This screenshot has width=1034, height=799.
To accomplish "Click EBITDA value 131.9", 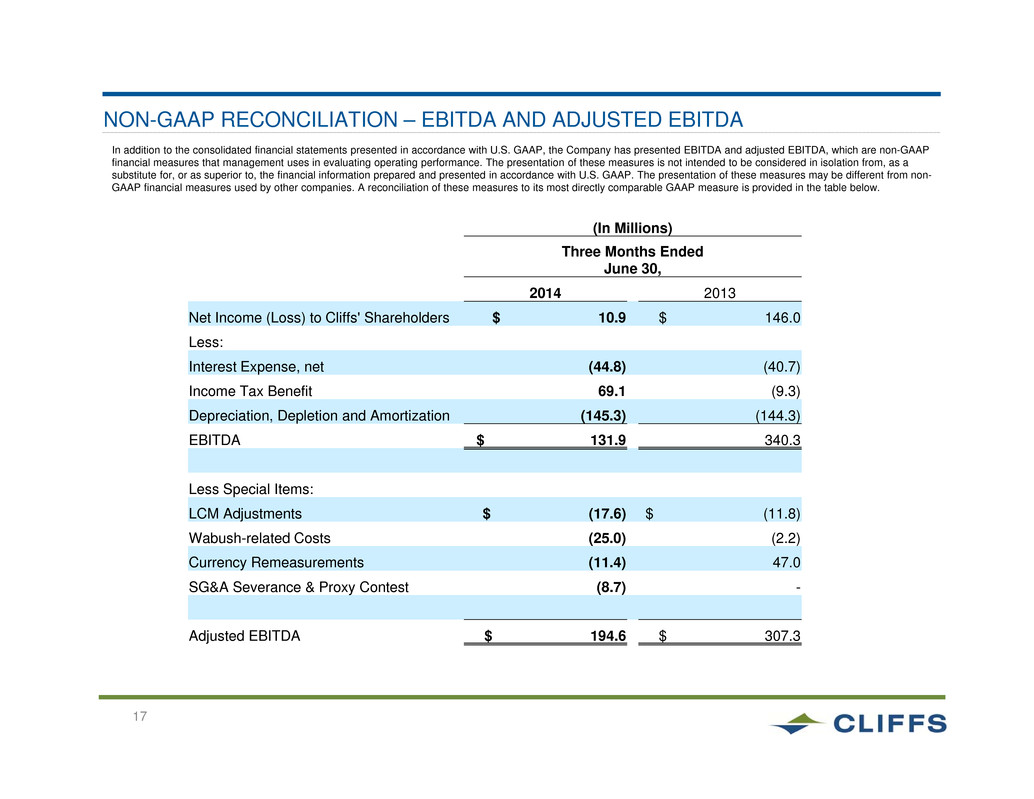I will (608, 440).
